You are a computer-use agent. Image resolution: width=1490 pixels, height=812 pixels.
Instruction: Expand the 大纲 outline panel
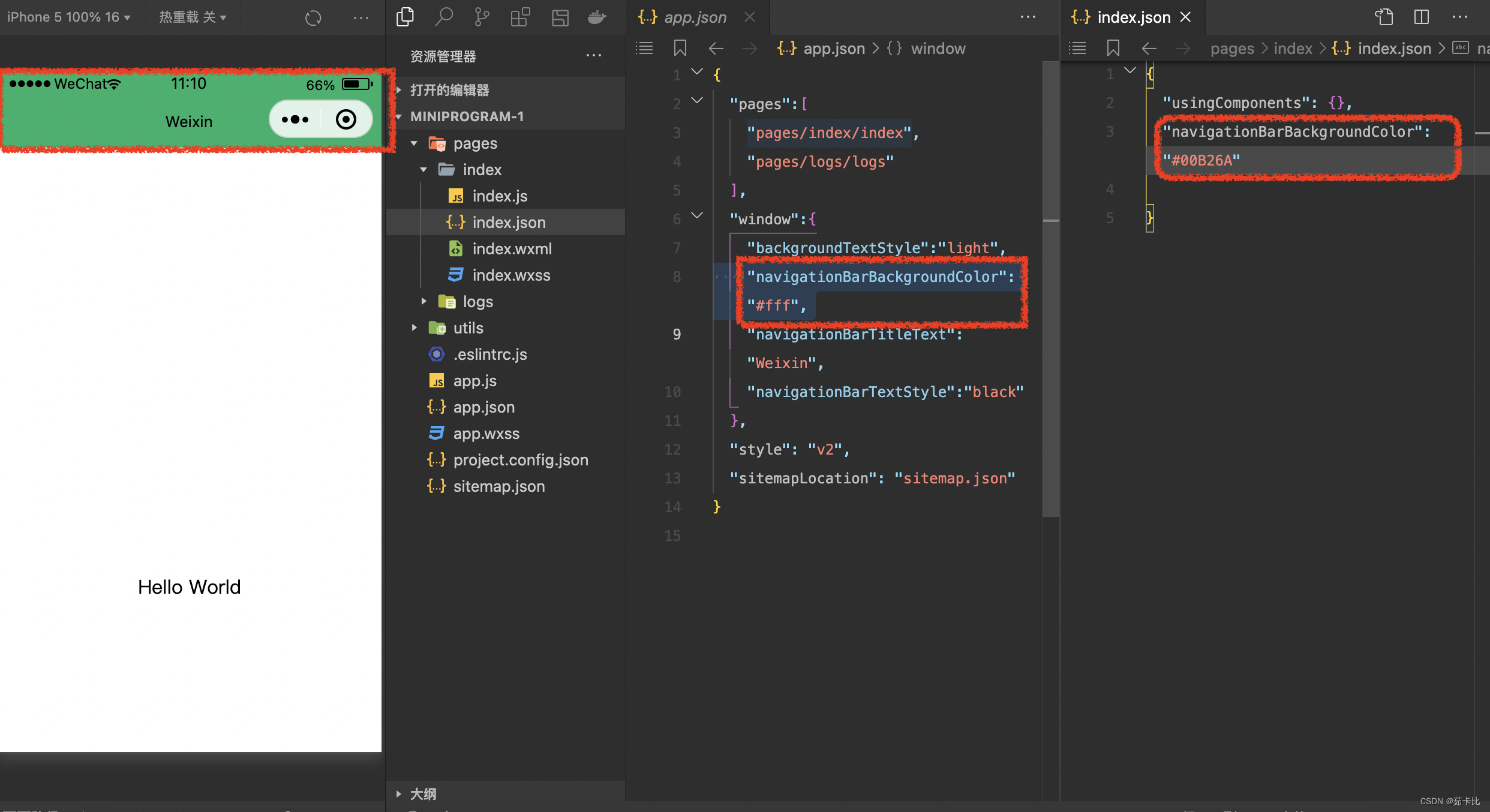click(423, 794)
